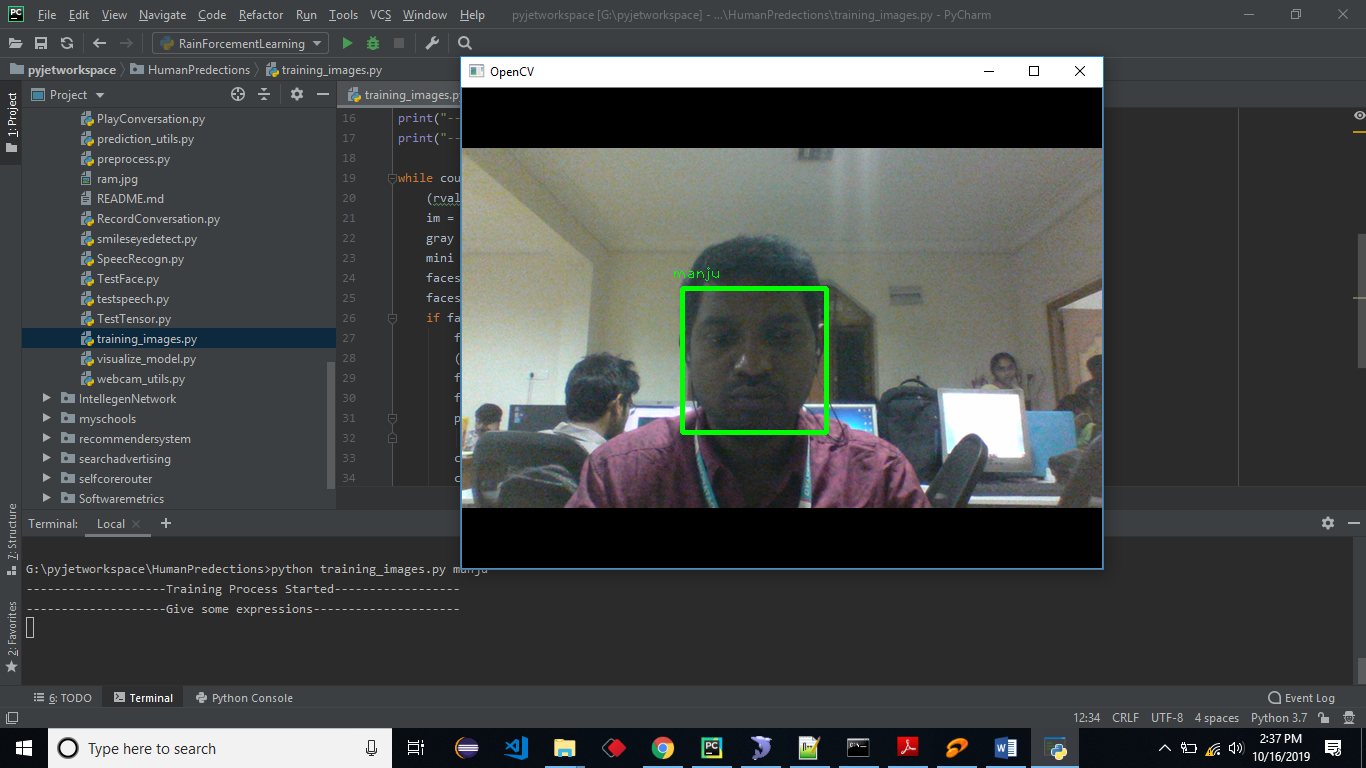Select smileseyedetect.py in the project tree
Image resolution: width=1366 pixels, height=768 pixels.
(x=147, y=238)
